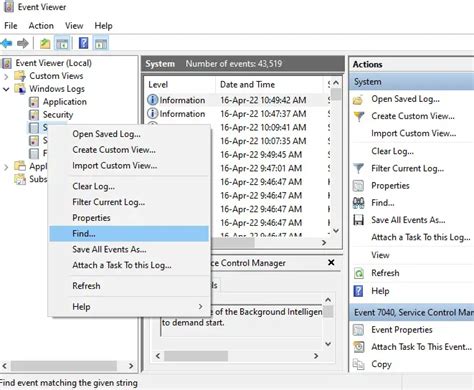
Task: Click the blue Help toolbar icon
Action: (x=83, y=43)
